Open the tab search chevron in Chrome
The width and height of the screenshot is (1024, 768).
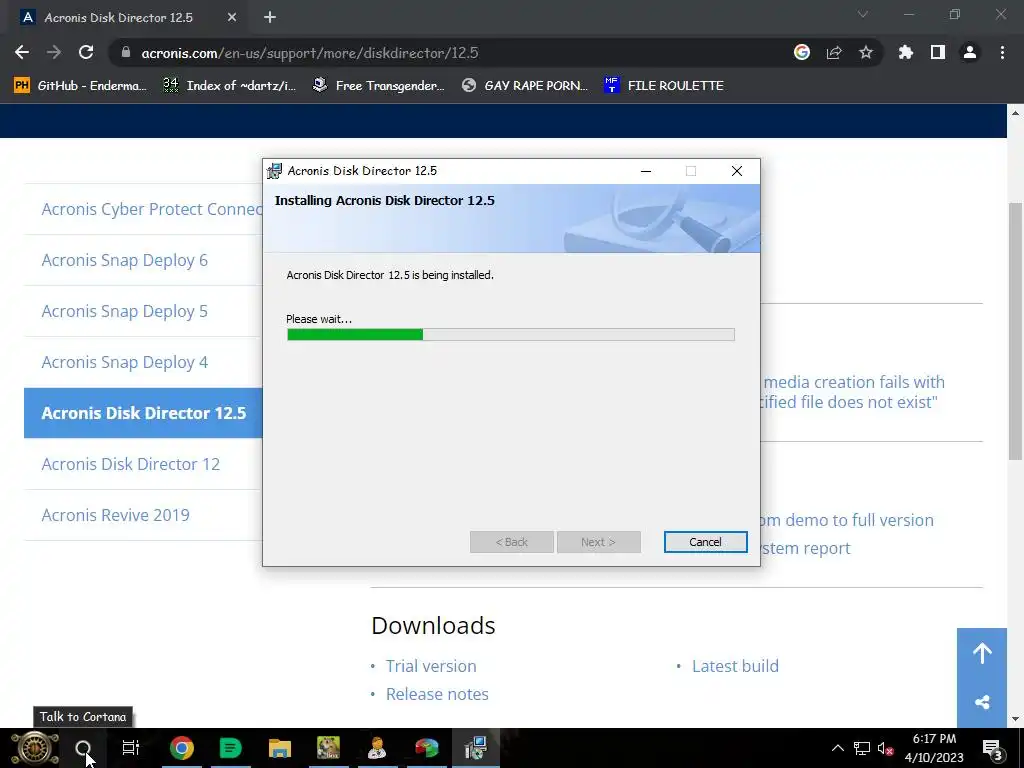[x=863, y=14]
